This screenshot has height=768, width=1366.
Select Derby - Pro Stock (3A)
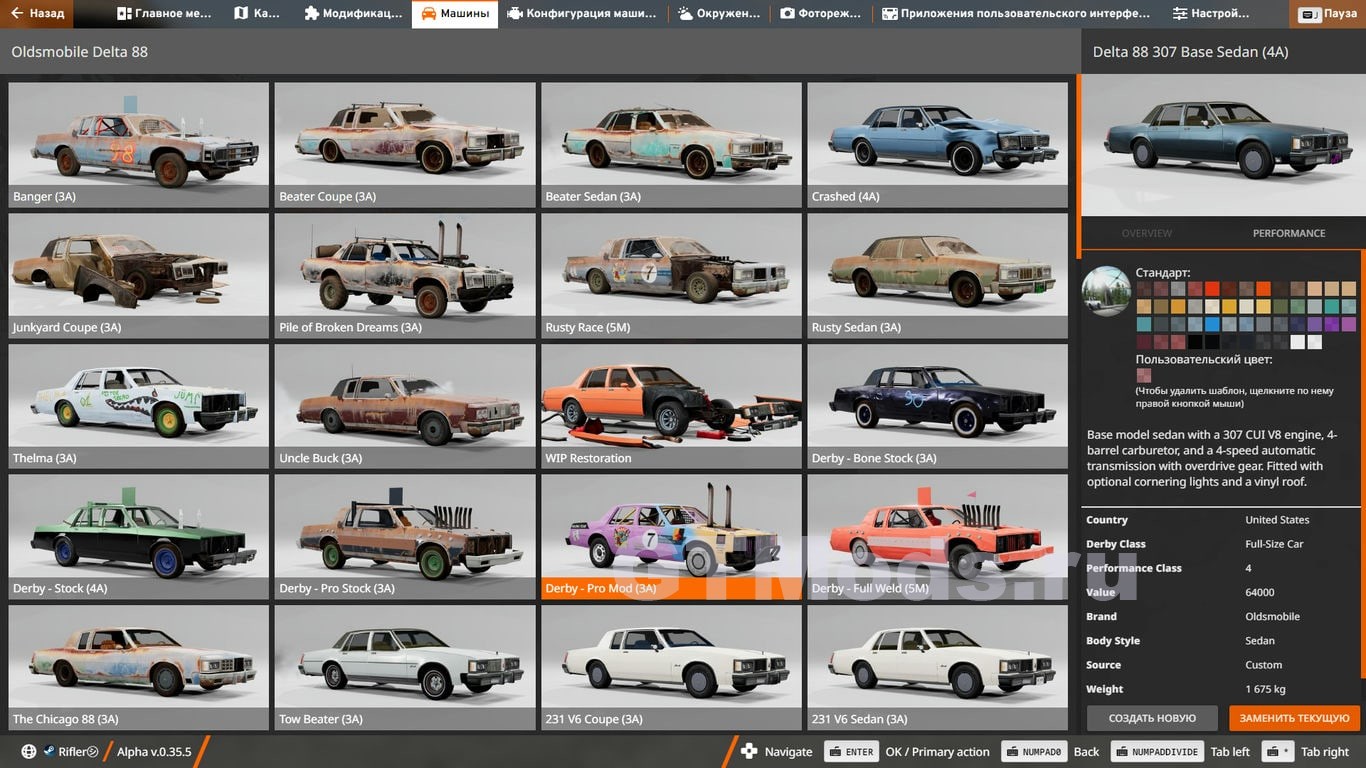coord(405,536)
